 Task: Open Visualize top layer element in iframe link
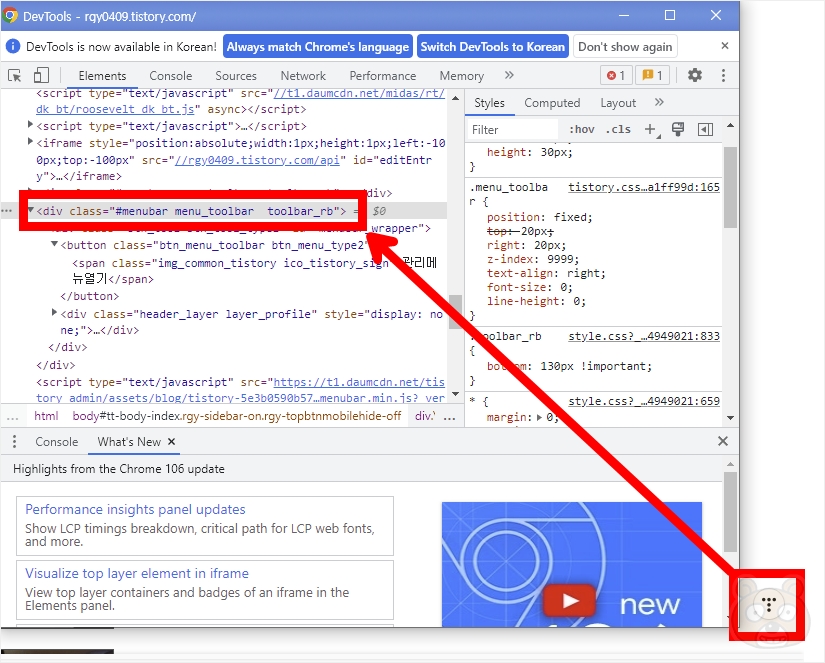137,574
